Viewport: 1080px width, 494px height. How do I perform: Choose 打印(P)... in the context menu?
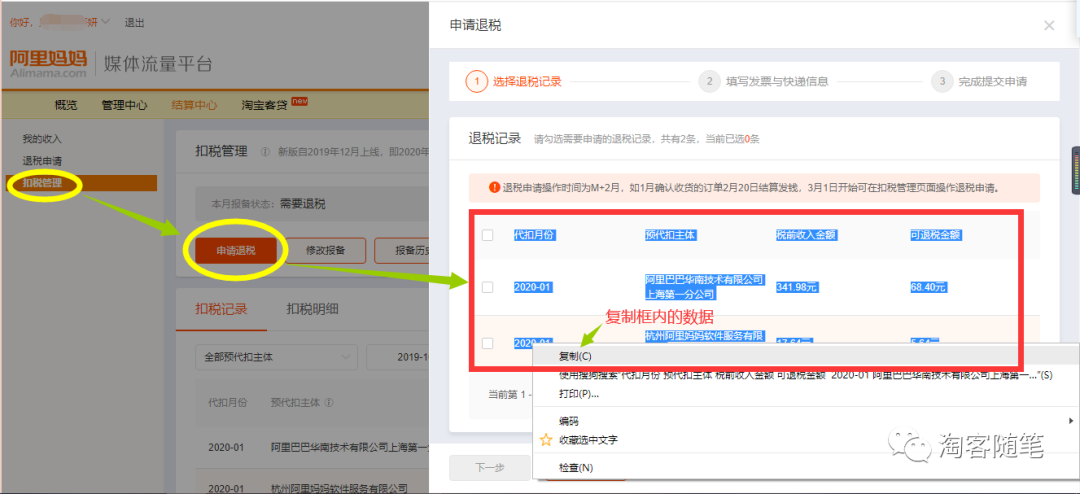pyautogui.click(x=807, y=393)
